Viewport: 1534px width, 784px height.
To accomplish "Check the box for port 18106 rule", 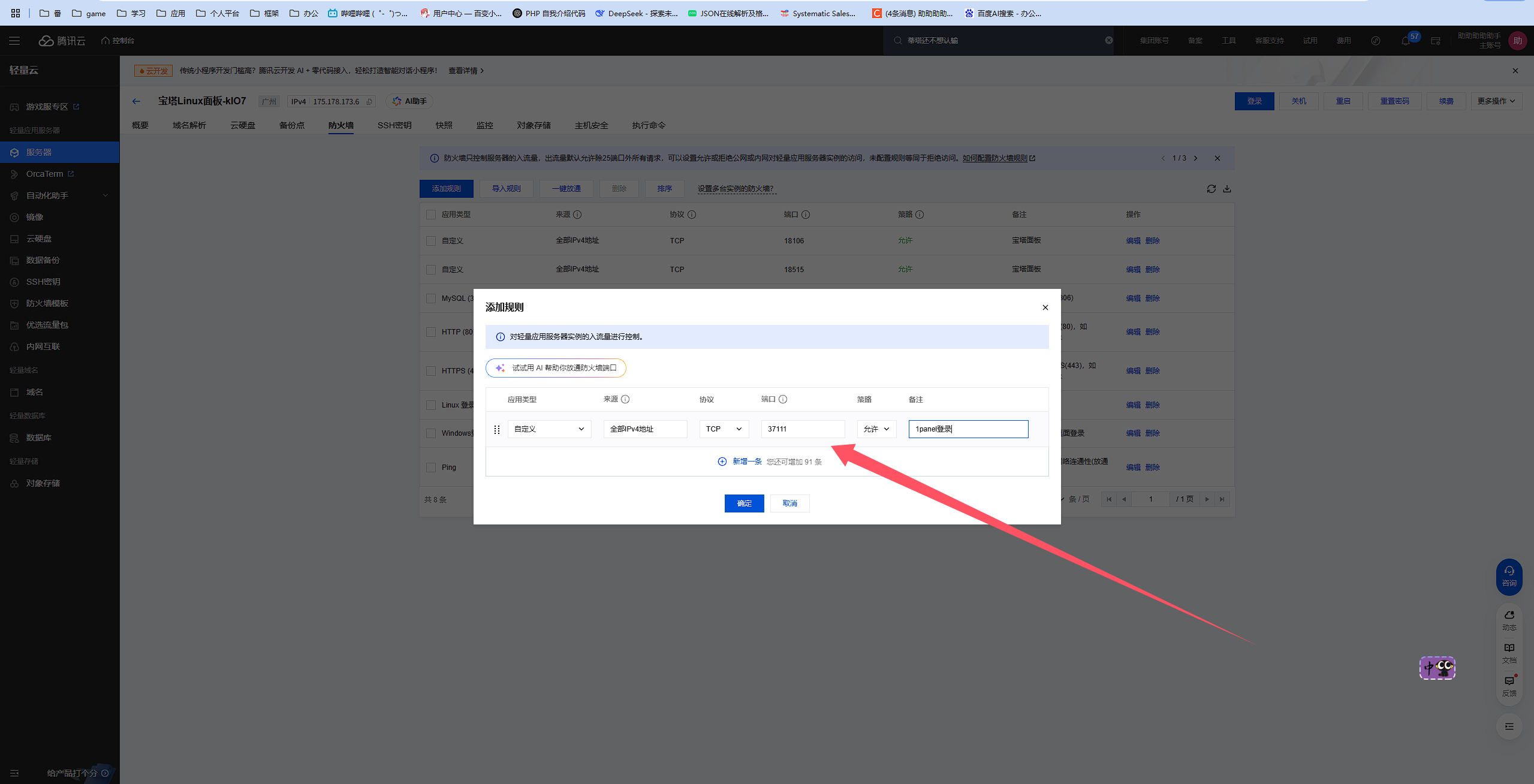I will pos(430,241).
